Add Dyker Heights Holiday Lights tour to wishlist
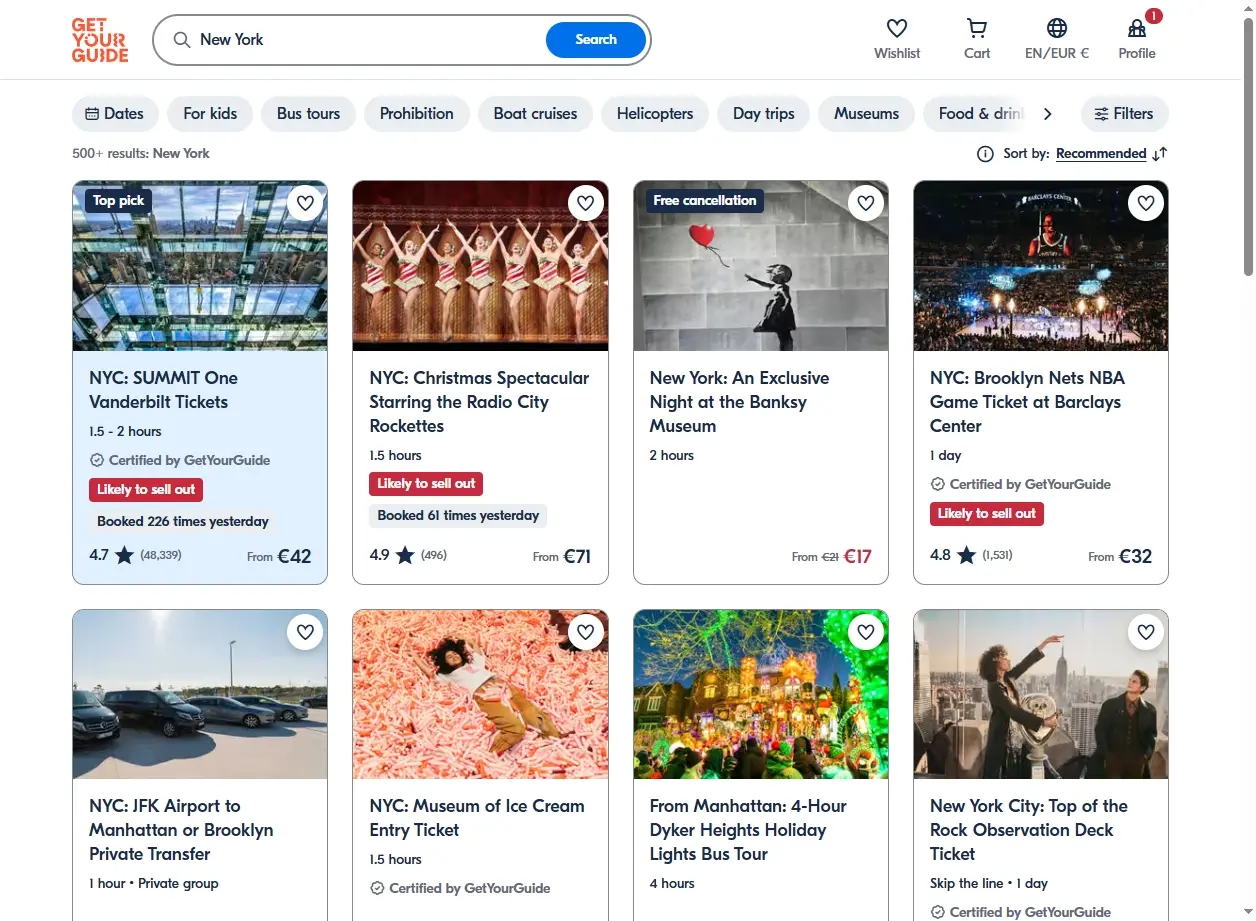This screenshot has height=921, width=1256. (x=866, y=632)
